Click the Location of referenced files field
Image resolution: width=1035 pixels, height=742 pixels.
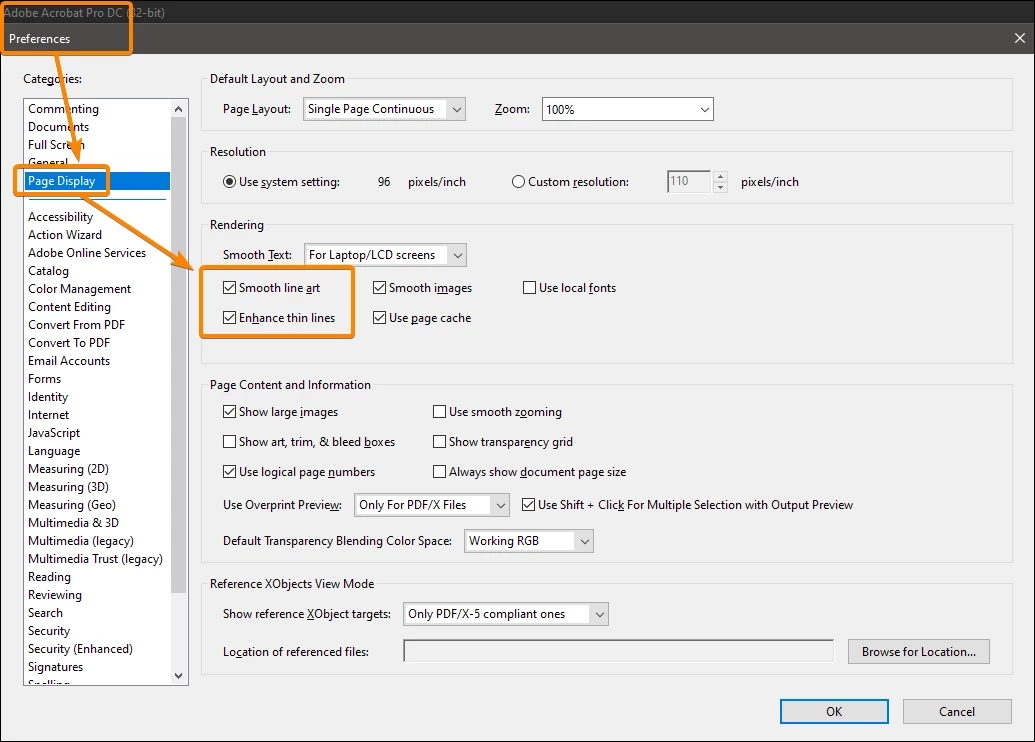618,651
